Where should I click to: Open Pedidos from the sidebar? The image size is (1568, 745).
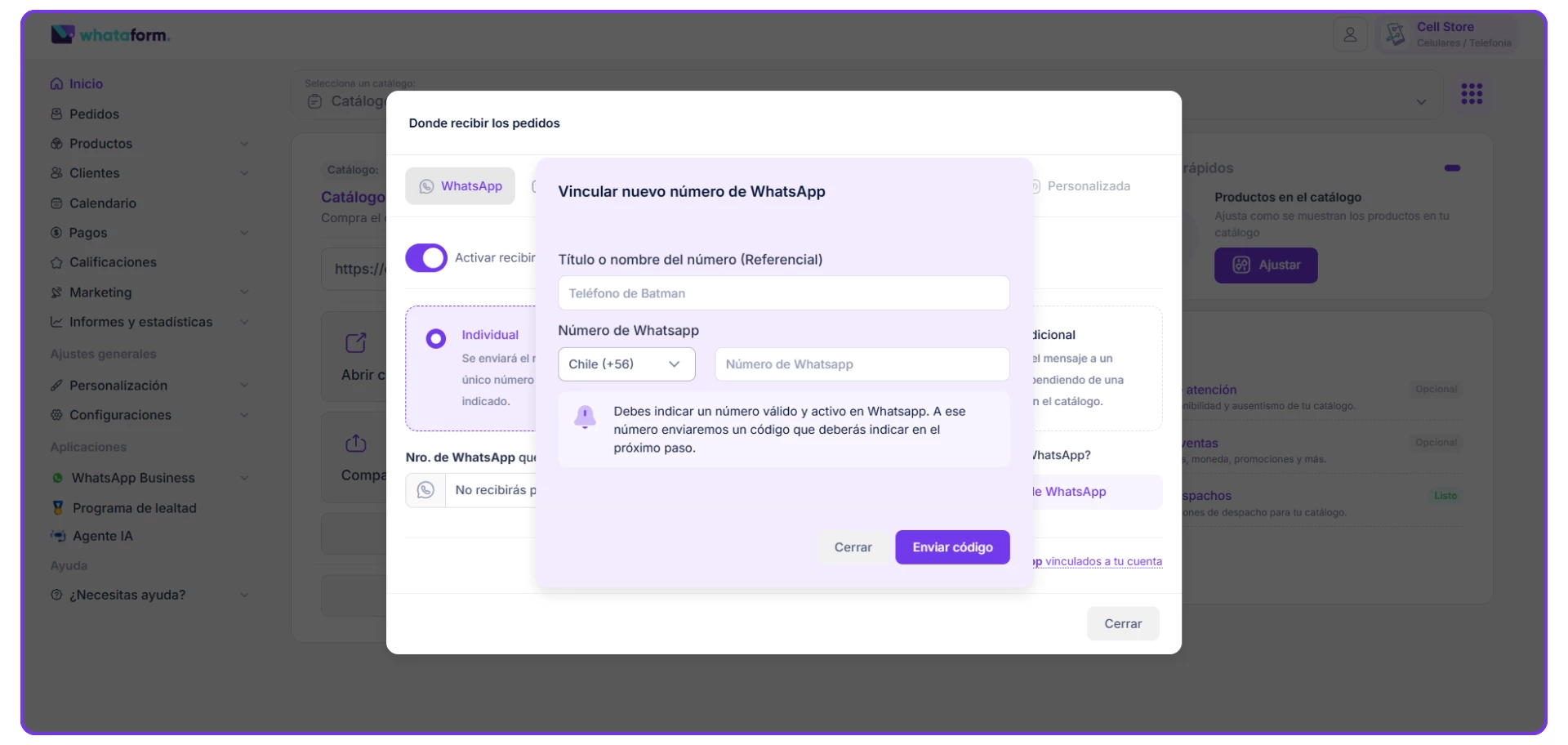coord(94,114)
